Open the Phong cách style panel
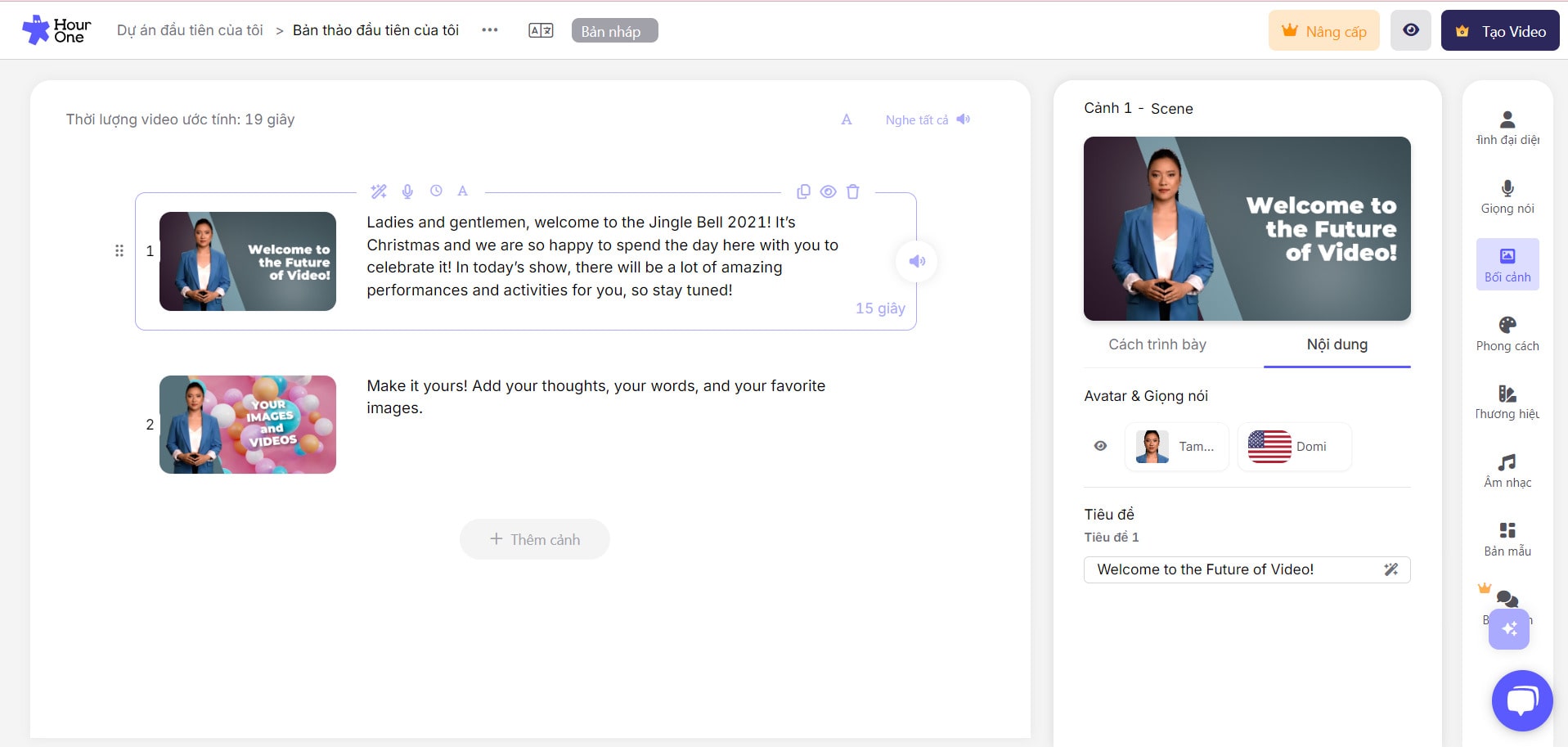1568x747 pixels. click(1507, 333)
